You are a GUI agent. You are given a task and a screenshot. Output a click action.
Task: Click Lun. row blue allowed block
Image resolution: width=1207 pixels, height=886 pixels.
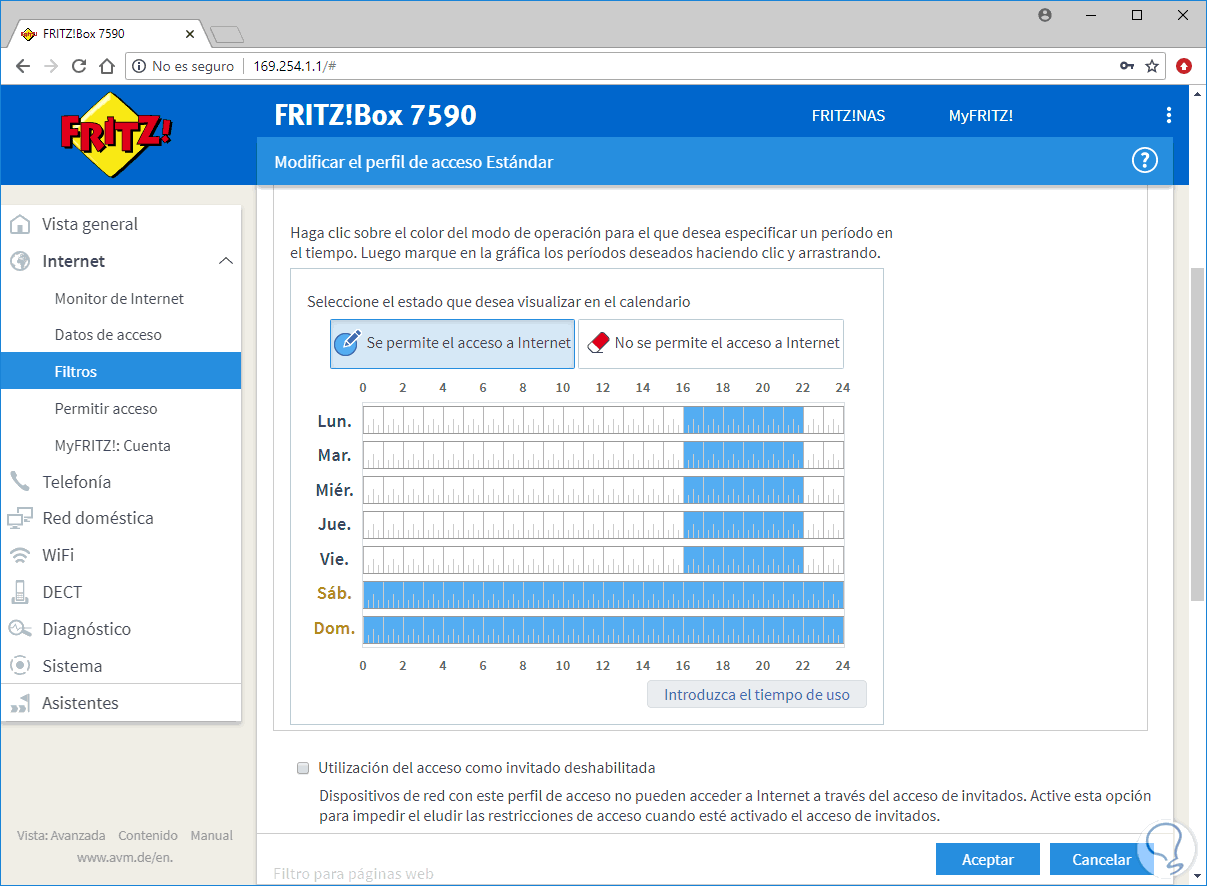(743, 420)
